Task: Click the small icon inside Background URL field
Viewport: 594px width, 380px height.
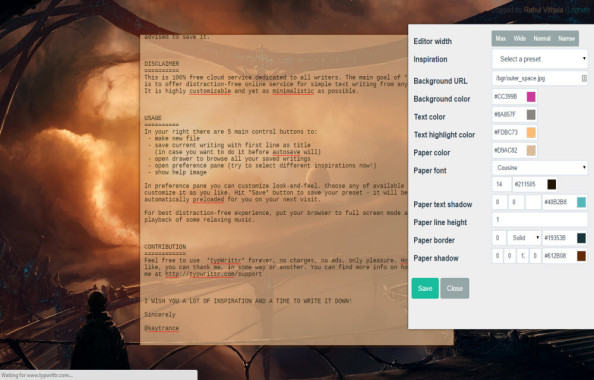Action: tap(584, 78)
